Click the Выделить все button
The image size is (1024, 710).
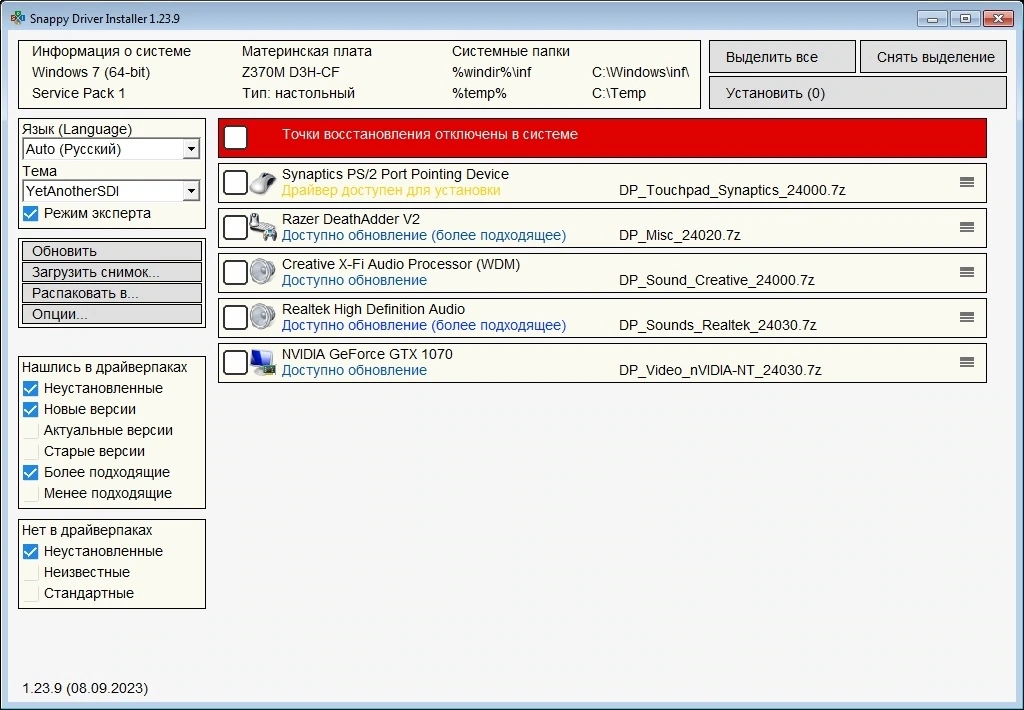(782, 57)
